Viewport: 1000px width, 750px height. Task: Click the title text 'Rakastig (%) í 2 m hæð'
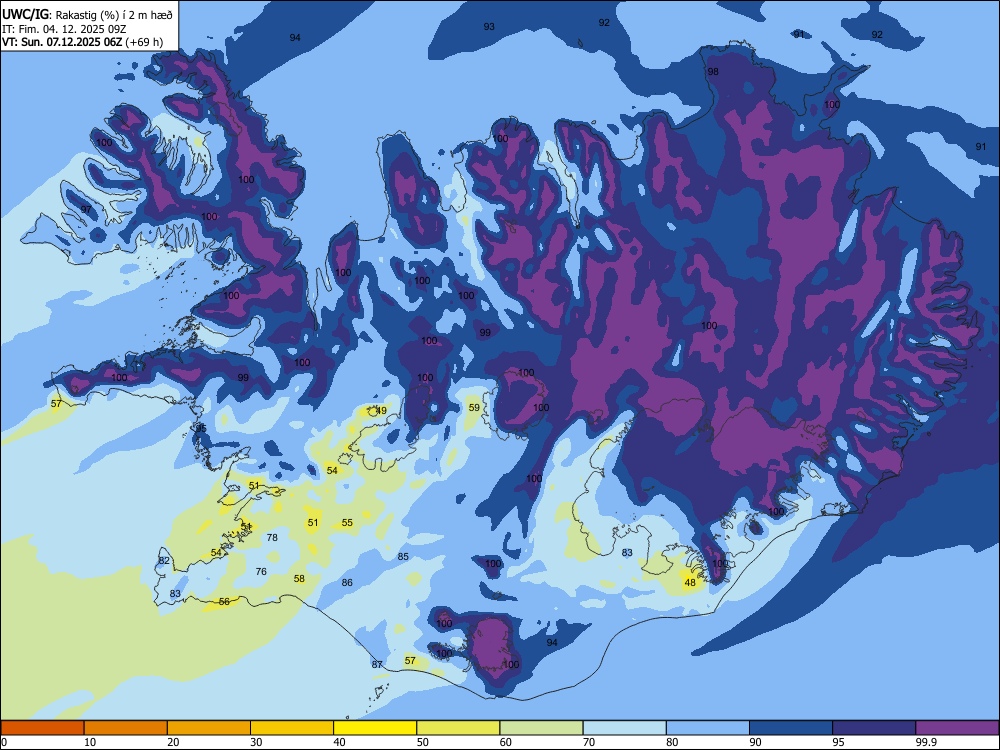pyautogui.click(x=113, y=15)
